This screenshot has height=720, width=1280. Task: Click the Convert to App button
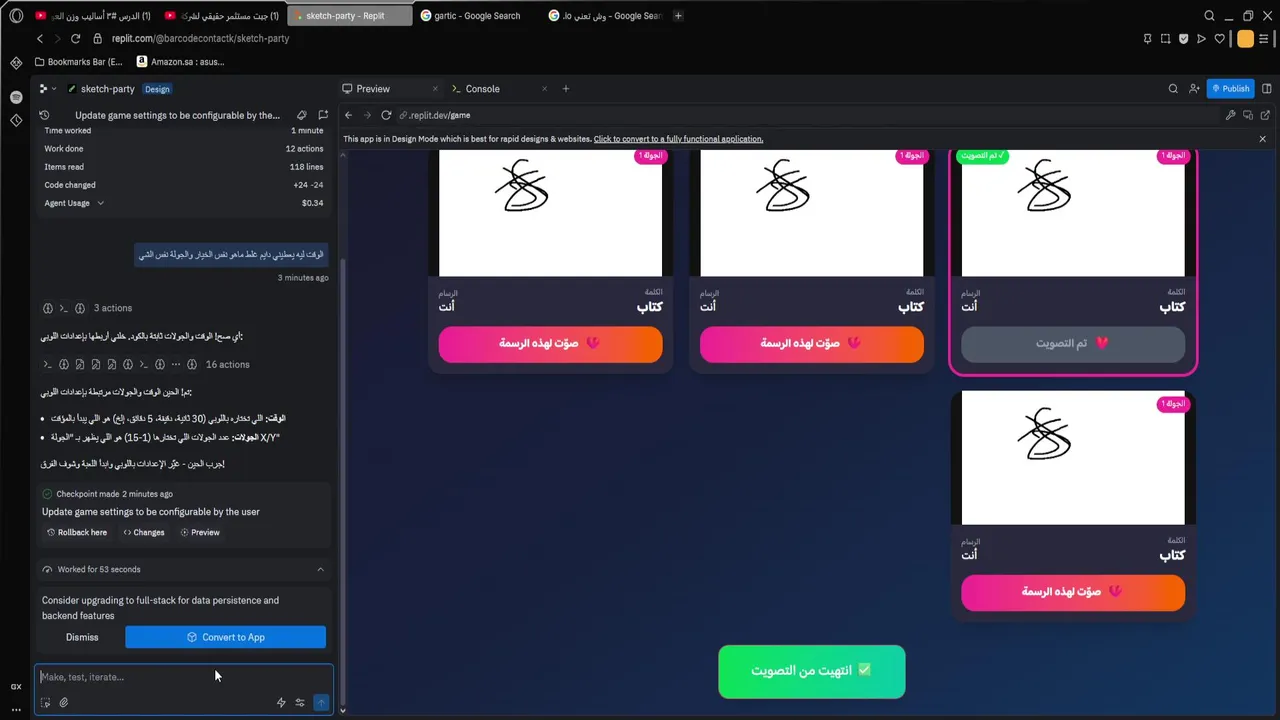coord(225,637)
